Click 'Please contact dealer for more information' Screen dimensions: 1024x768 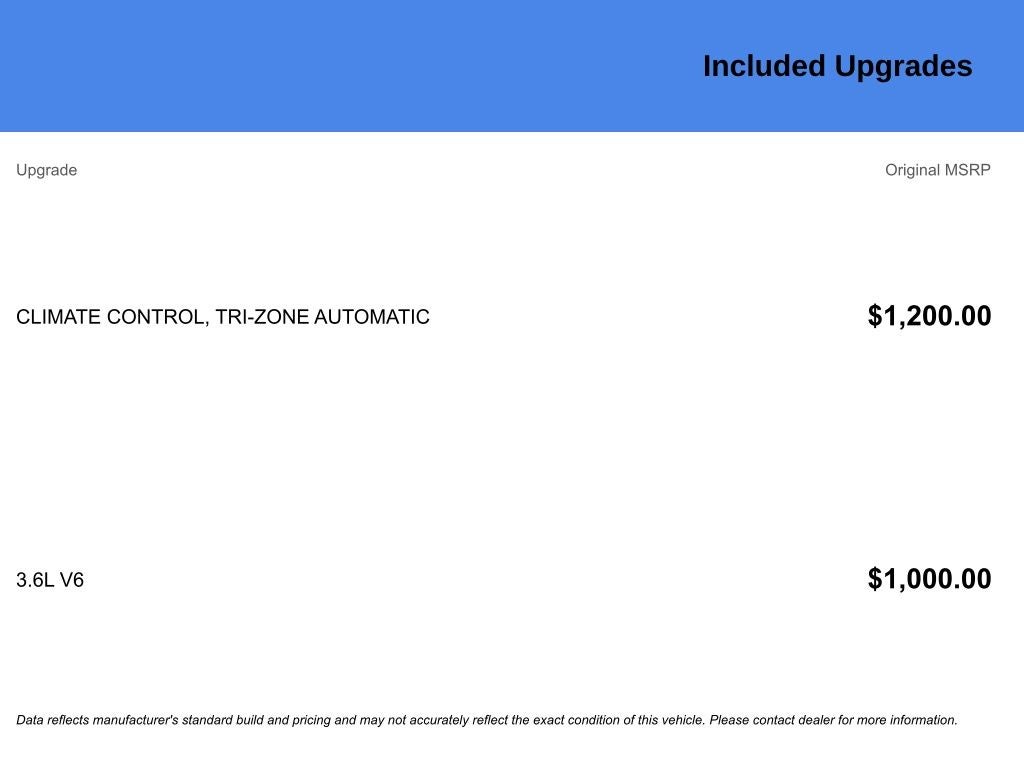pos(833,720)
